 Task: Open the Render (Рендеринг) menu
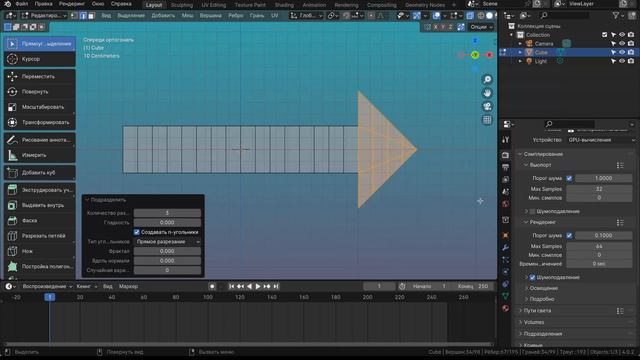72,4
